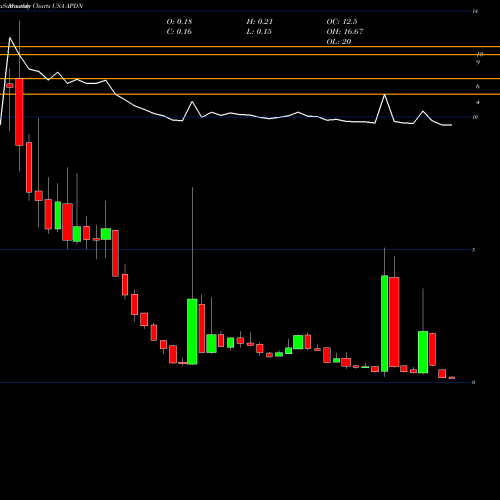Click the long red candle under the tallest upper wick
This screenshot has width=500, height=500.
click(19, 112)
